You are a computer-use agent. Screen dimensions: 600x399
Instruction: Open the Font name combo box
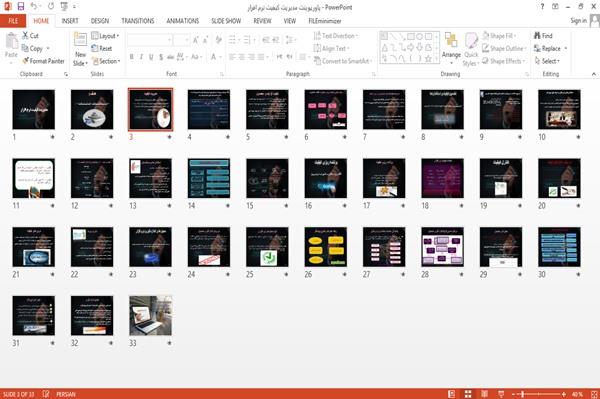pyautogui.click(x=149, y=40)
